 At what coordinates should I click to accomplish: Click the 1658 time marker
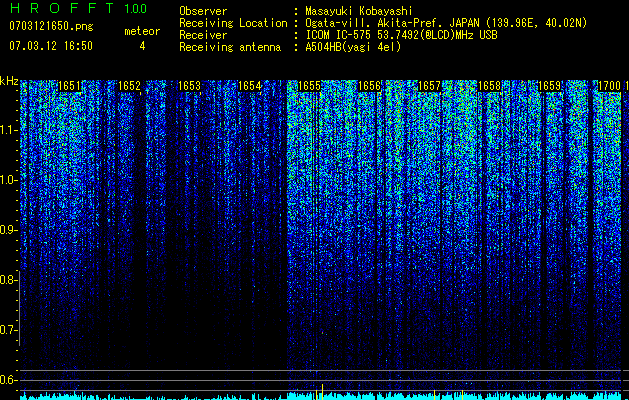489,86
